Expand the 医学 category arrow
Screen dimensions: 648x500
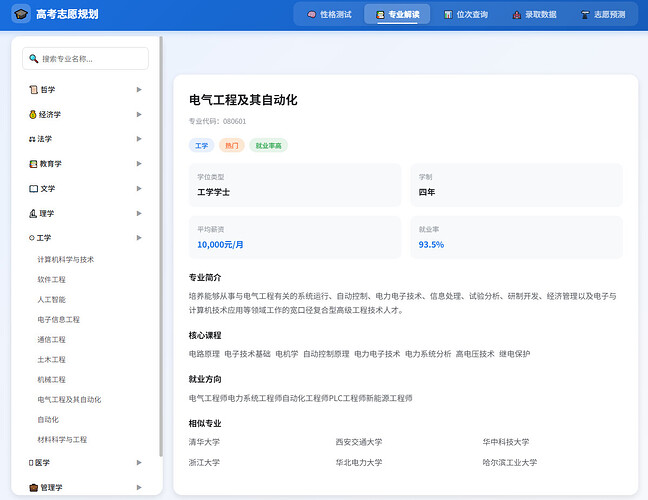pos(139,463)
